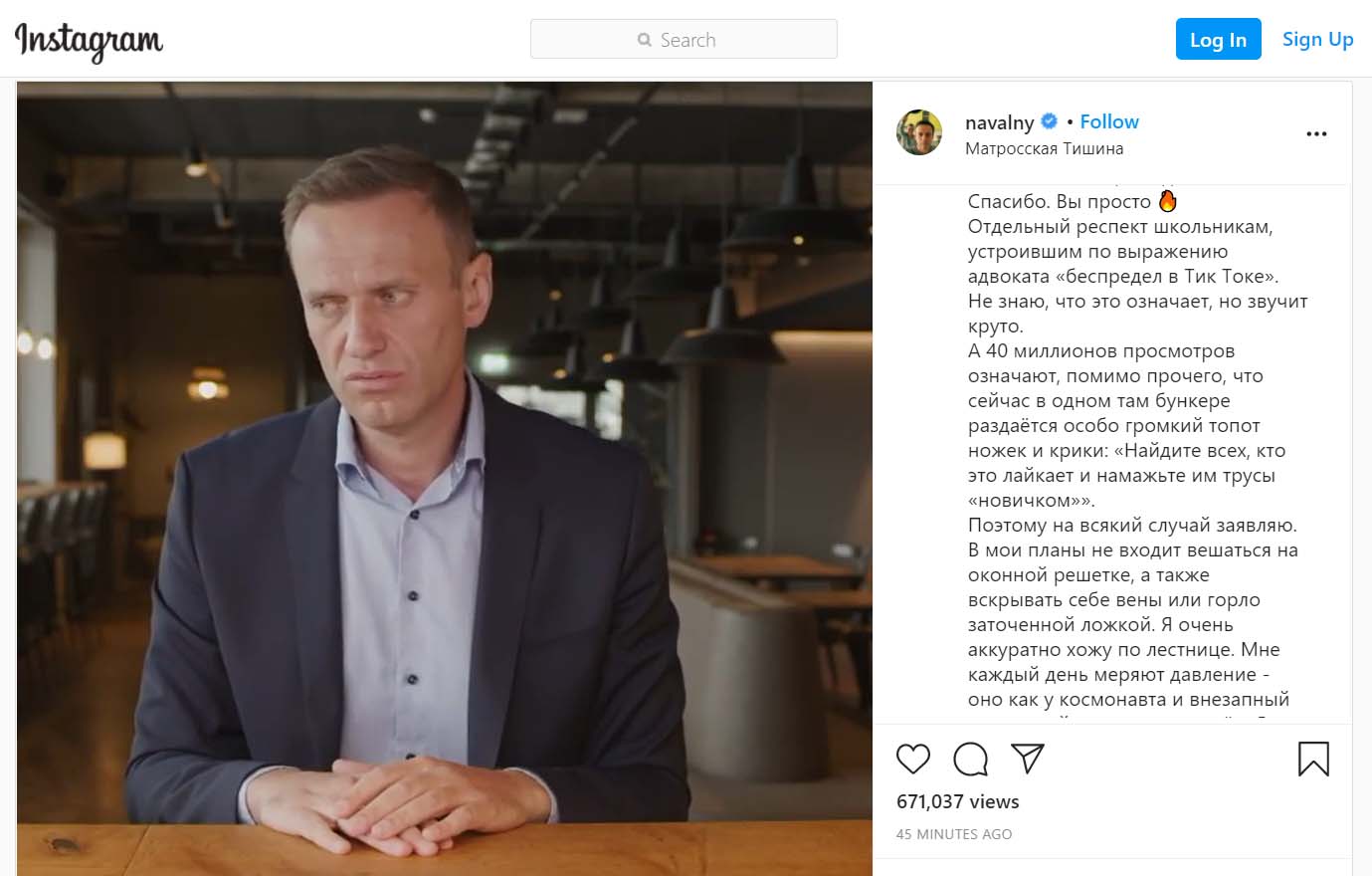
Task: Click the 671,037 views count
Action: click(957, 801)
